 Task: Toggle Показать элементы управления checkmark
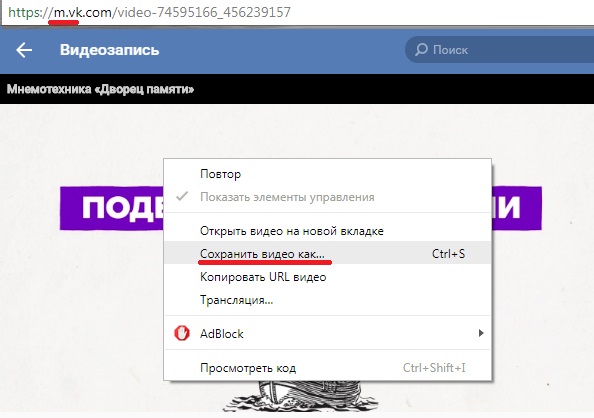pos(182,196)
